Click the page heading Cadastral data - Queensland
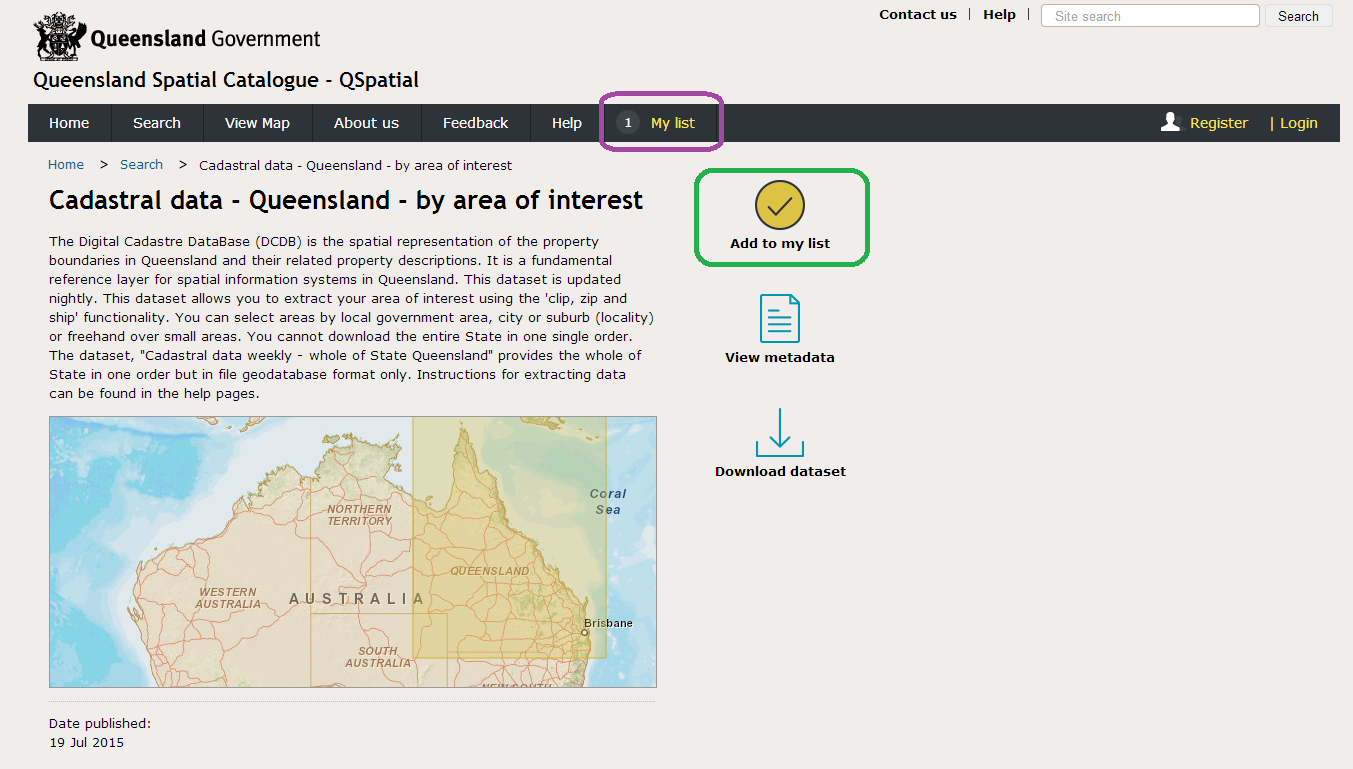 pyautogui.click(x=346, y=201)
